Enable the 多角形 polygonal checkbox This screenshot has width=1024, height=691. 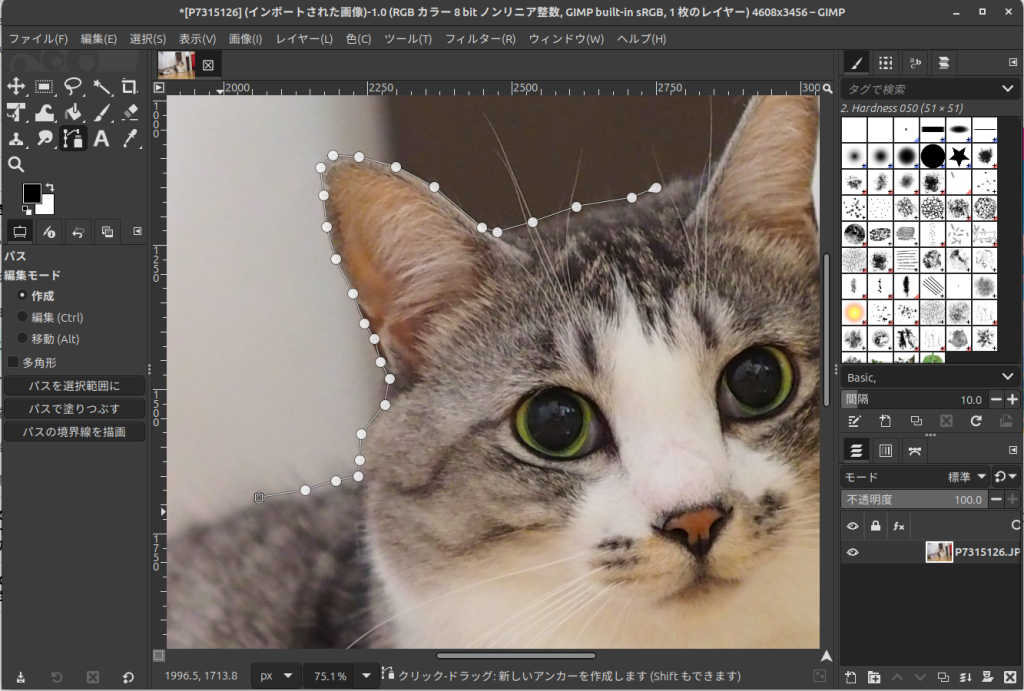(x=13, y=362)
